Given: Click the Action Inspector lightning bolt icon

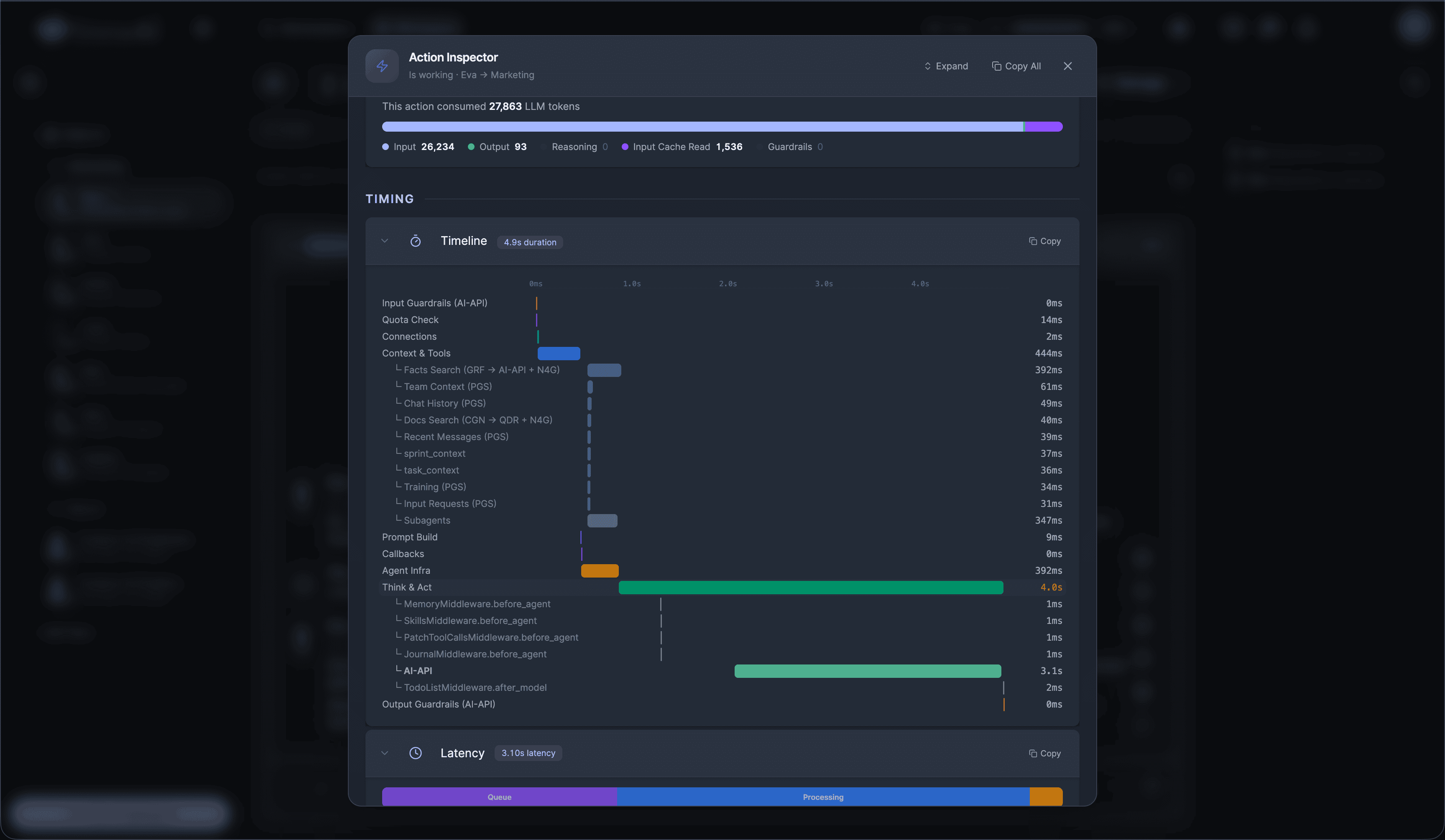Looking at the screenshot, I should (382, 66).
